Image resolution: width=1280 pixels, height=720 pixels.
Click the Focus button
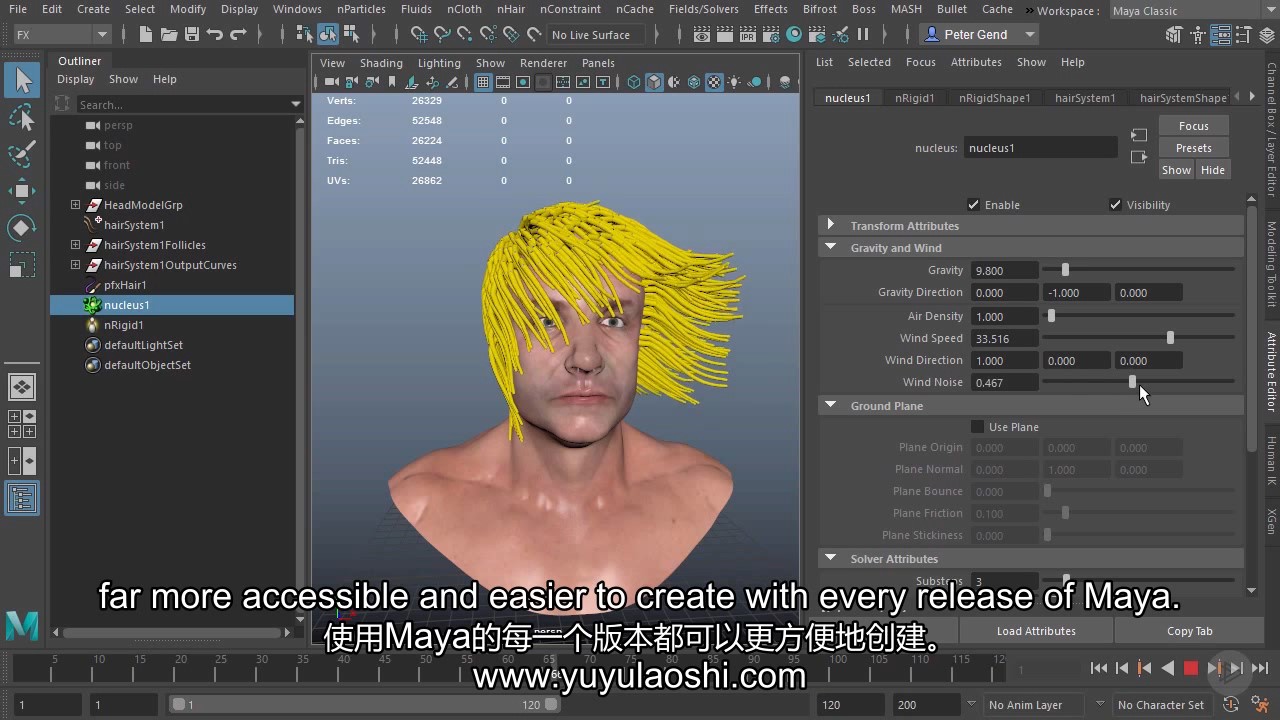[x=1193, y=126]
